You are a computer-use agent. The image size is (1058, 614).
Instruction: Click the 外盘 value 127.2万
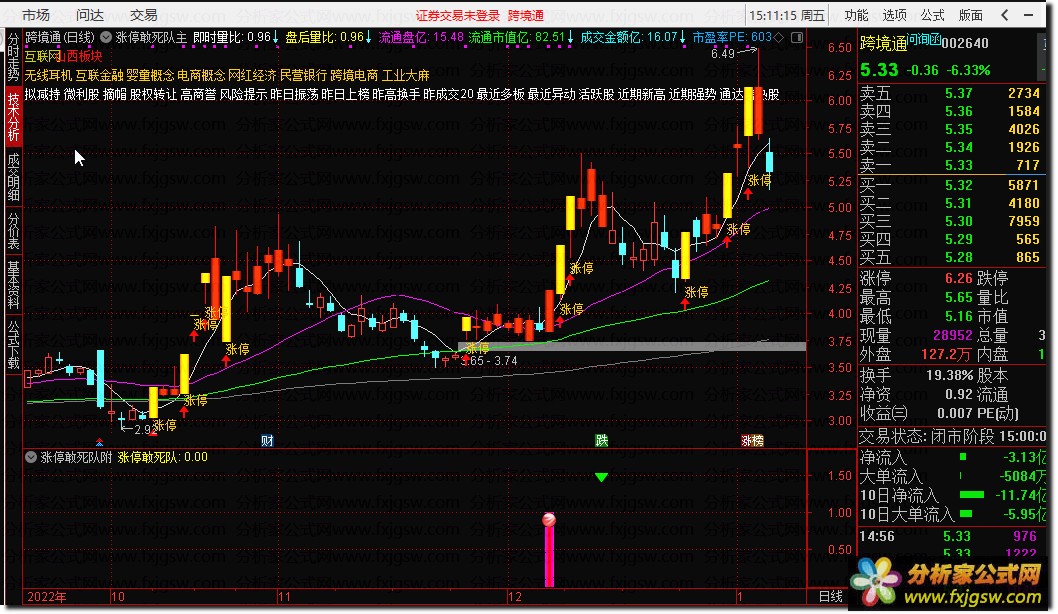947,354
